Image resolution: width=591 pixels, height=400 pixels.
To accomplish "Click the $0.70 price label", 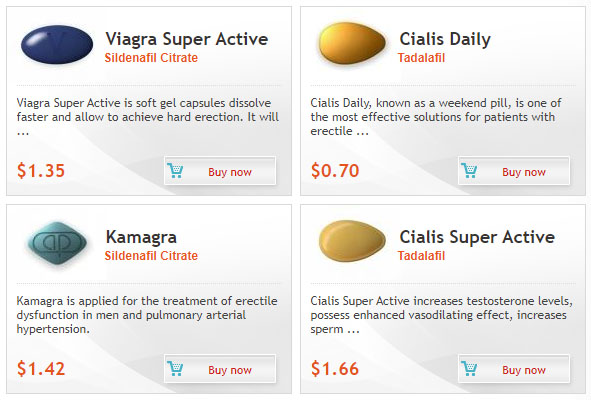I will [x=335, y=170].
